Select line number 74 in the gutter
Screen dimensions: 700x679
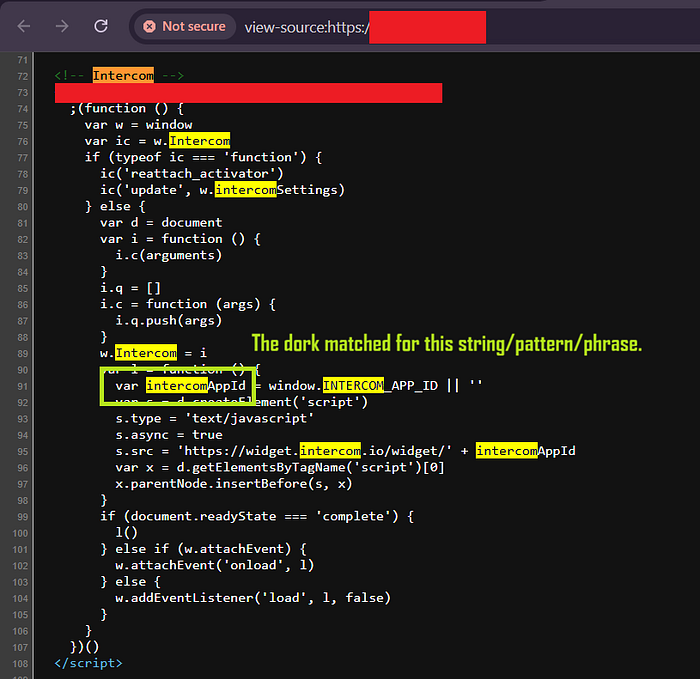tap(22, 109)
